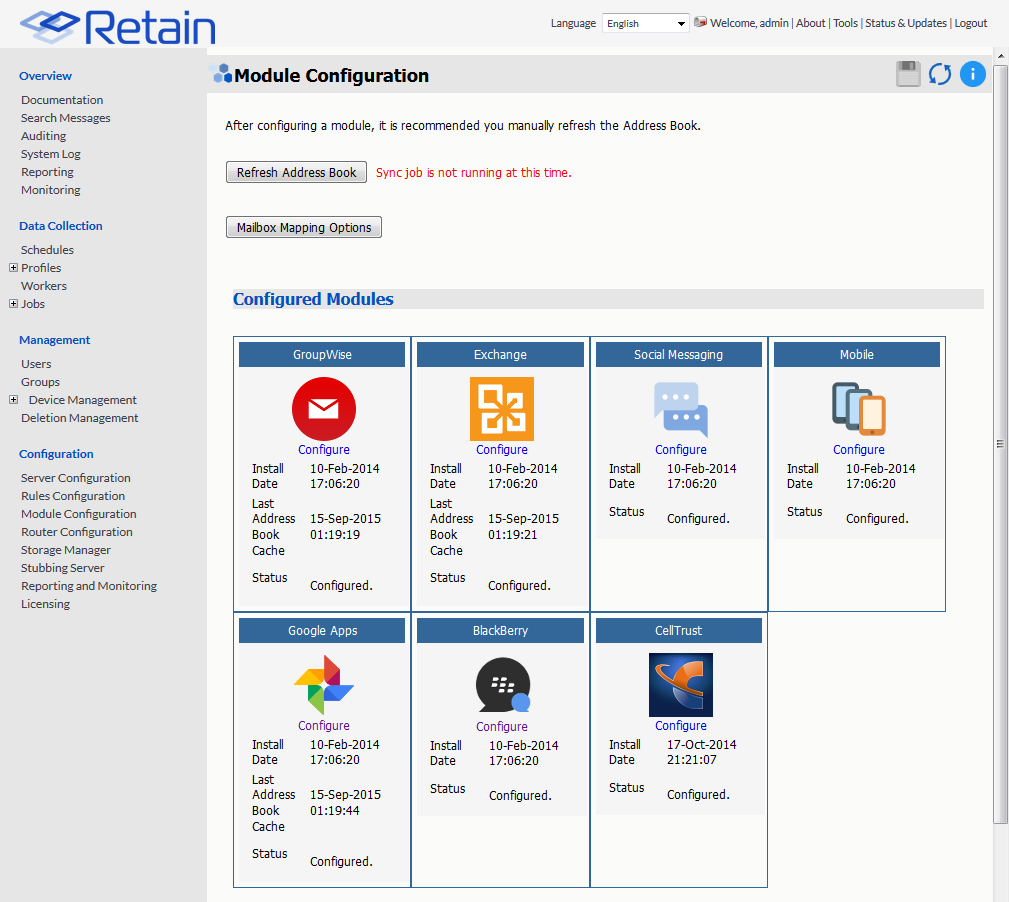Open the Language selection dropdown
This screenshot has height=902, width=1009.
coord(645,22)
